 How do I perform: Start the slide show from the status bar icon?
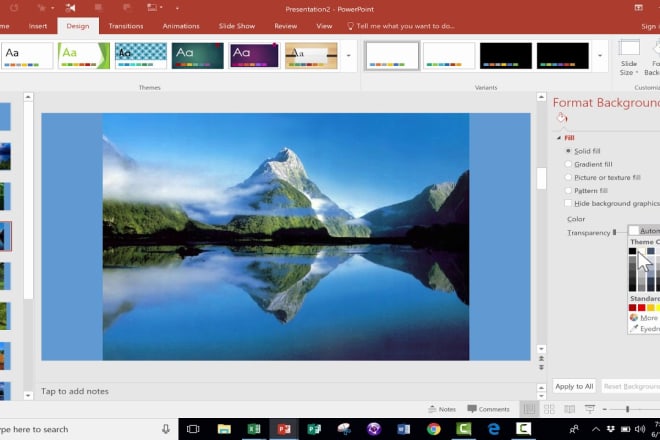point(590,409)
